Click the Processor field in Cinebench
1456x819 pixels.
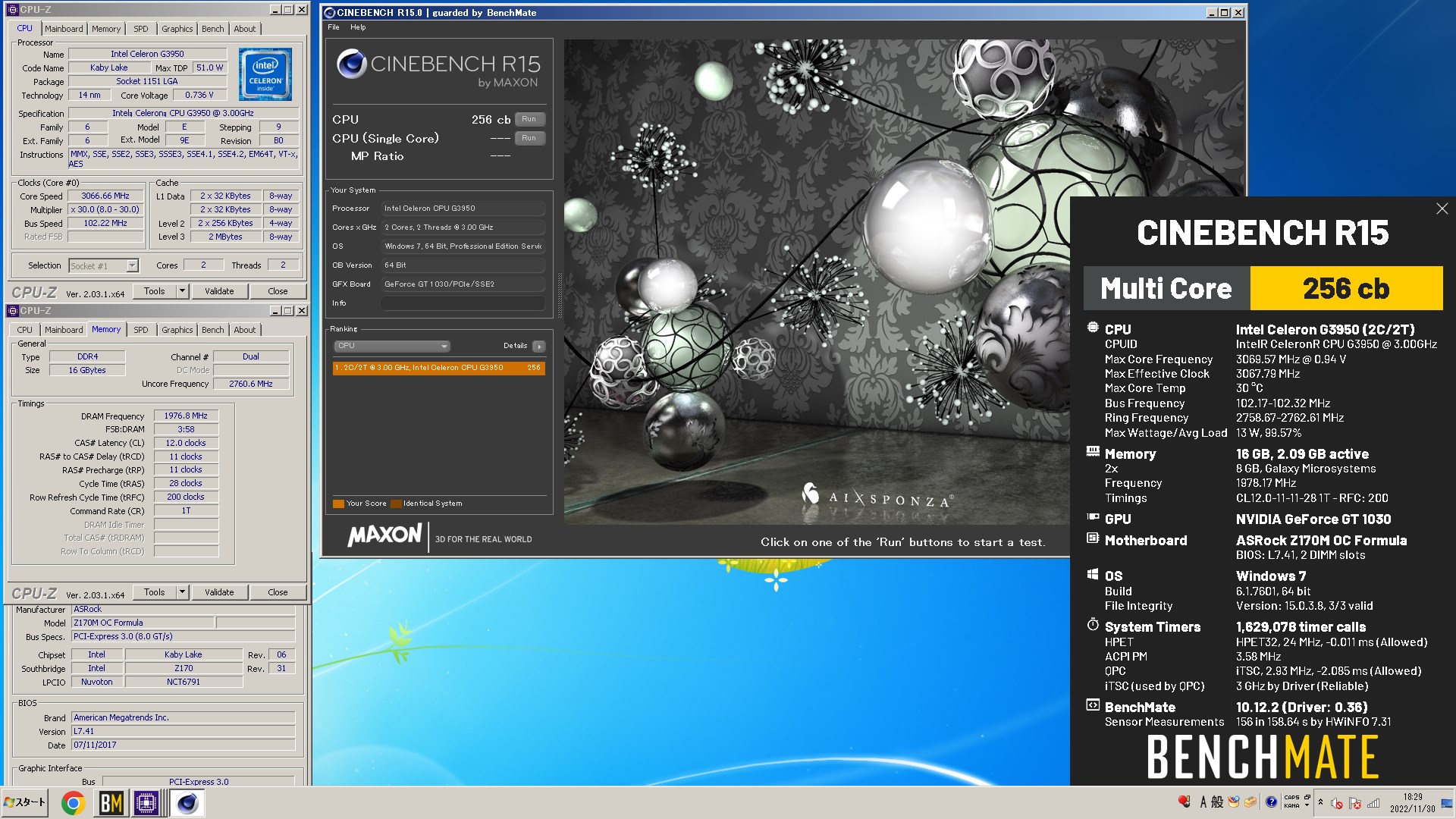[x=463, y=209]
